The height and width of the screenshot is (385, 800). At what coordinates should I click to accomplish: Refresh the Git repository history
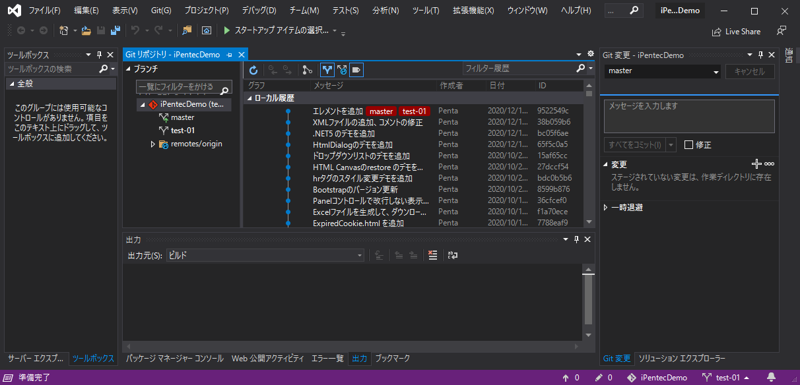(x=254, y=69)
